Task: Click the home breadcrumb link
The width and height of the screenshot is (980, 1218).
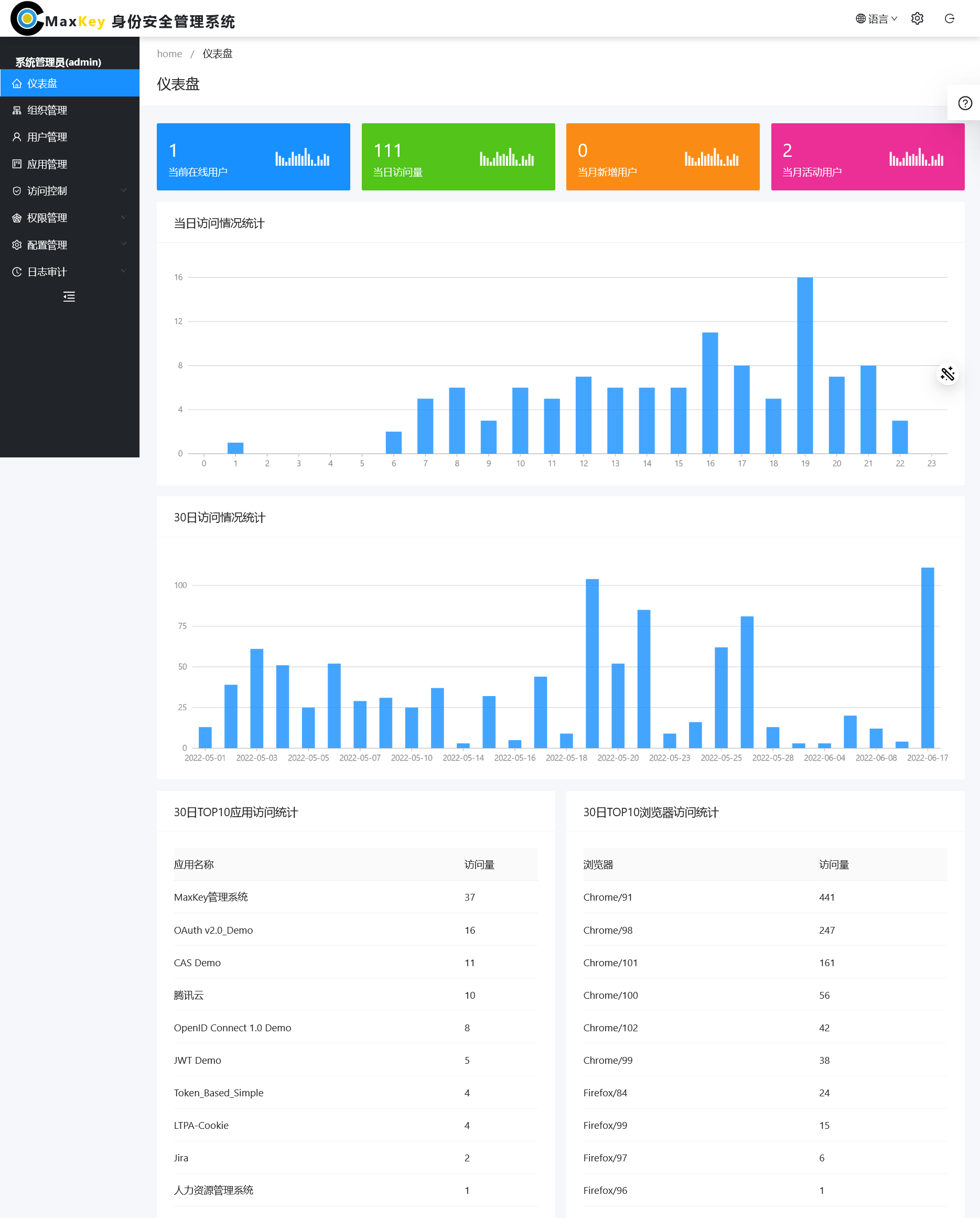Action: pyautogui.click(x=169, y=54)
